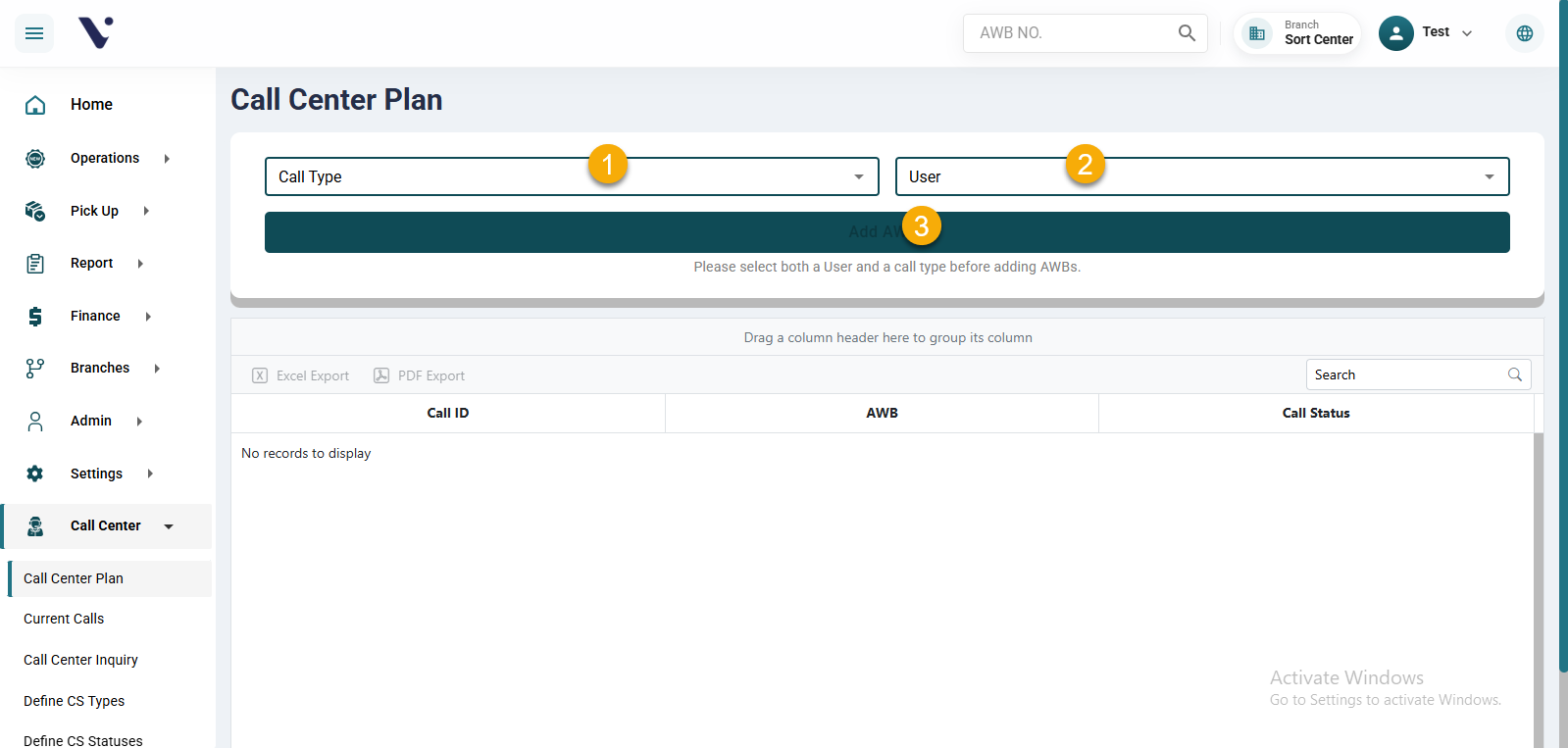Expand the Report submenu arrow

pos(140,264)
